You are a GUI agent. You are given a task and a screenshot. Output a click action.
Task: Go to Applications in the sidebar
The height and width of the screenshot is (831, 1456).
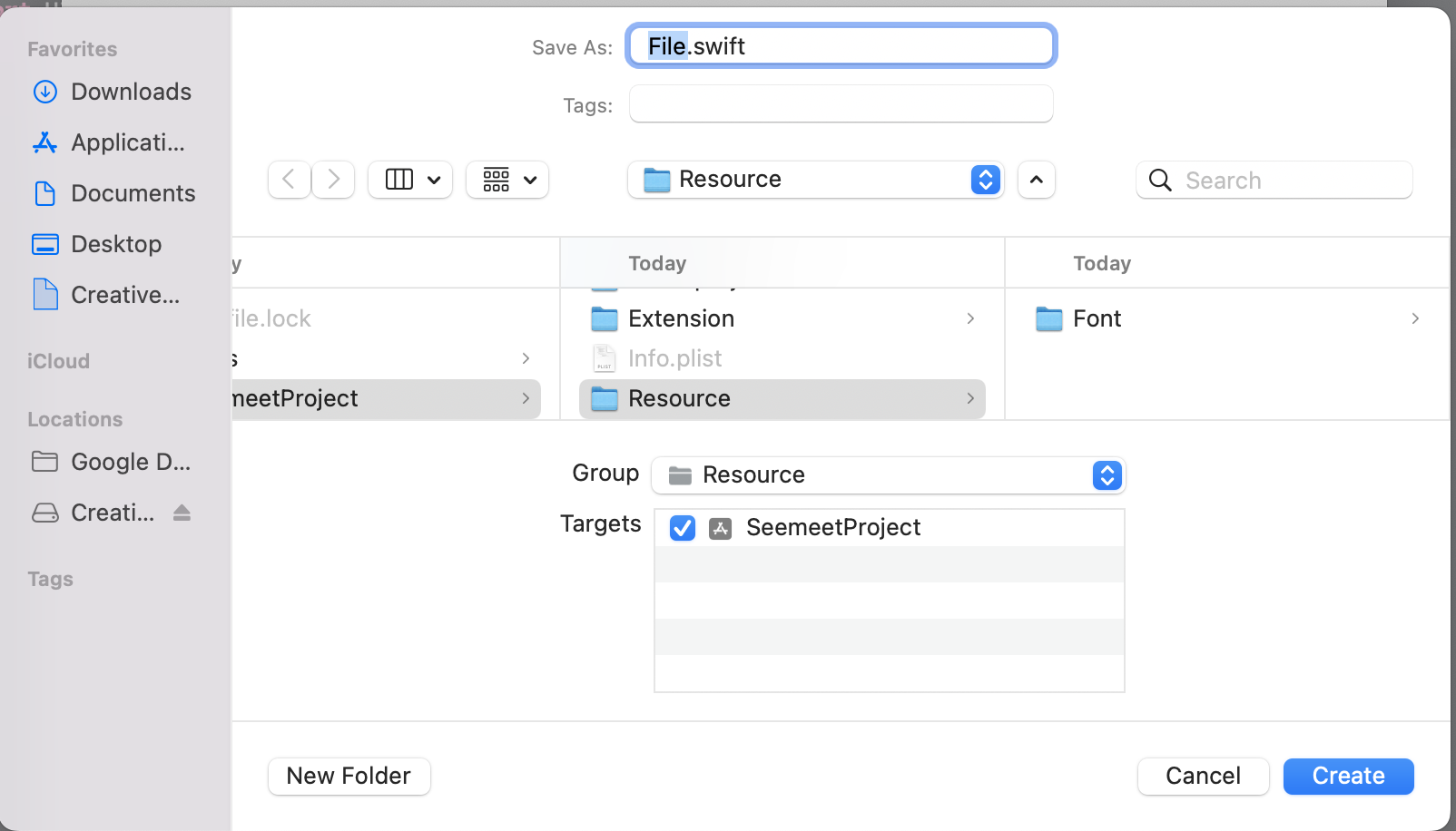pos(127,142)
